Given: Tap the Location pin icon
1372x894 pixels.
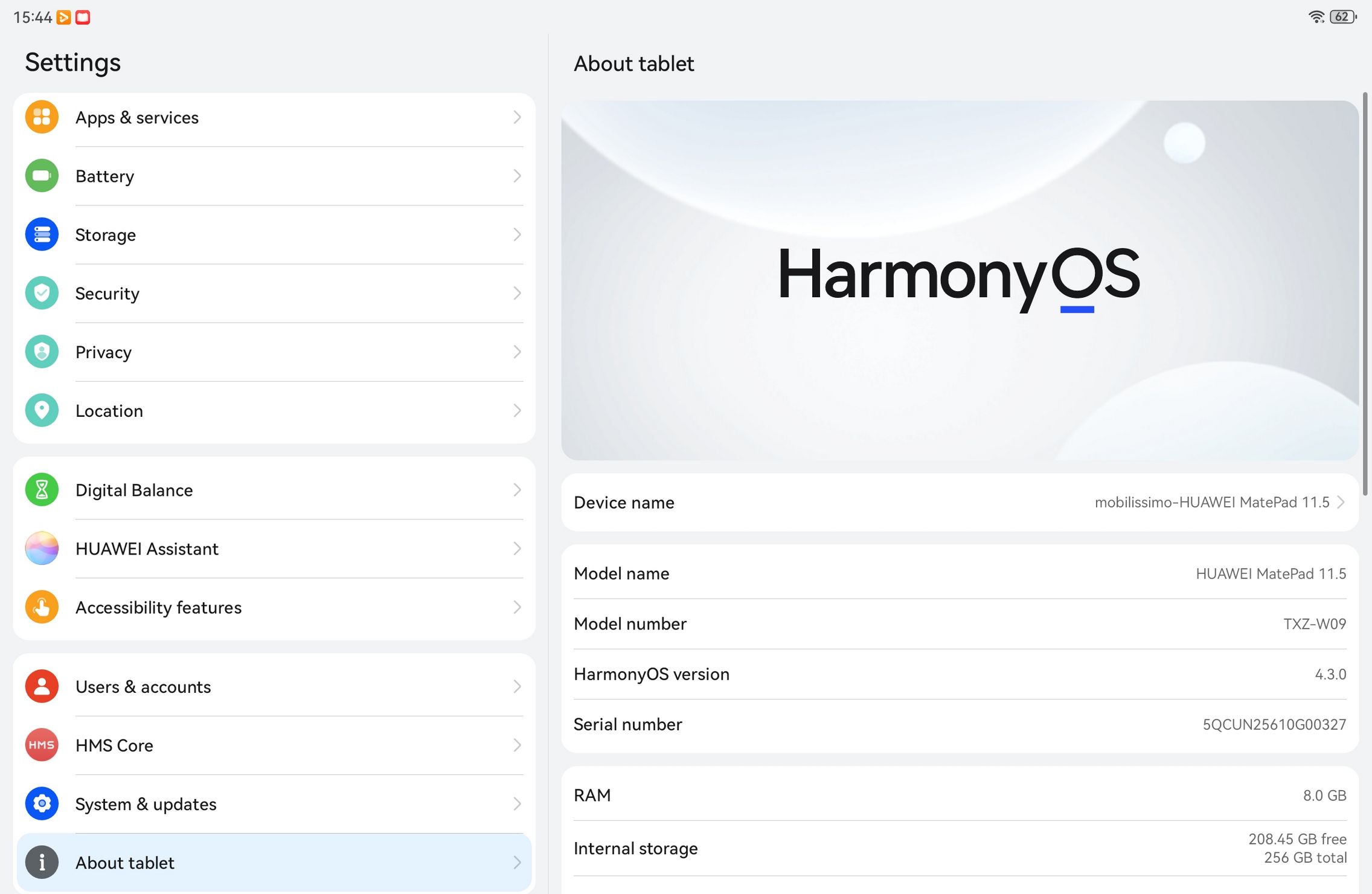Looking at the screenshot, I should tap(42, 410).
